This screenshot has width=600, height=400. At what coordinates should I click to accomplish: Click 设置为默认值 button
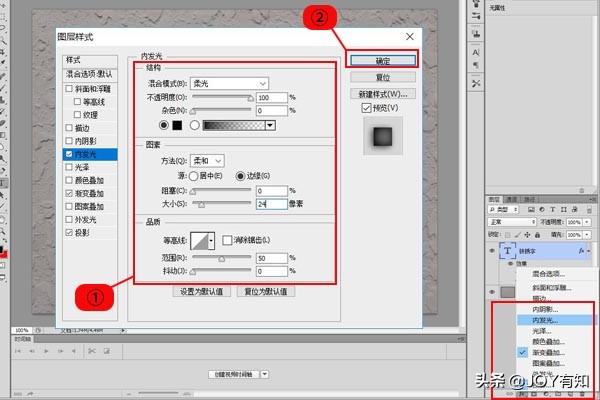(x=201, y=291)
